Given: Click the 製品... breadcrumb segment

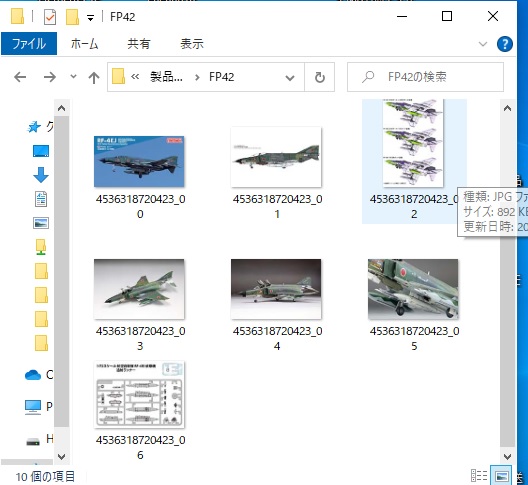Looking at the screenshot, I should pos(166,77).
